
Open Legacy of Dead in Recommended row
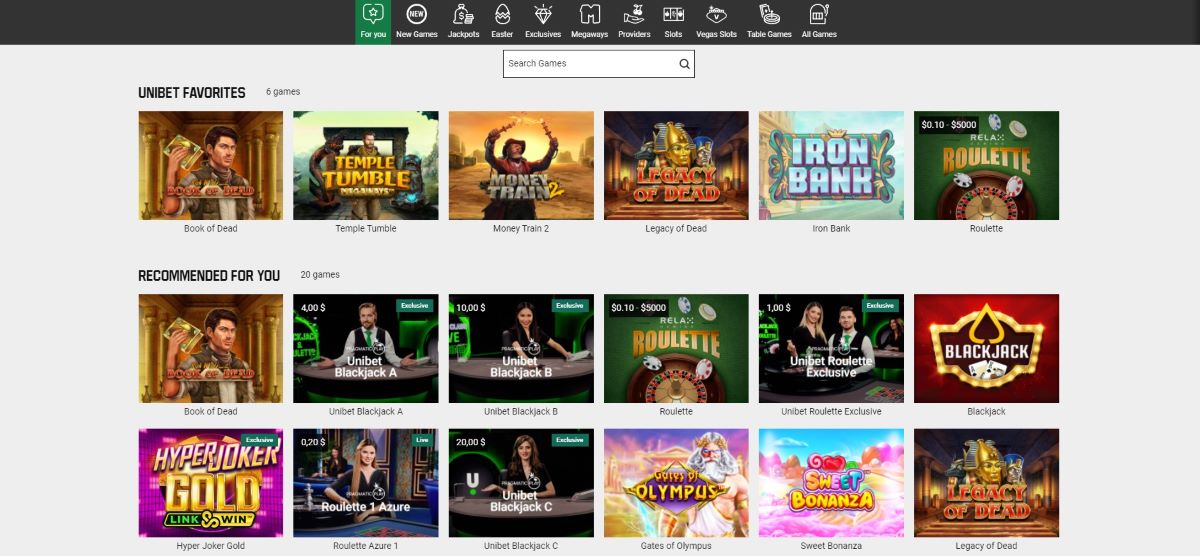986,483
